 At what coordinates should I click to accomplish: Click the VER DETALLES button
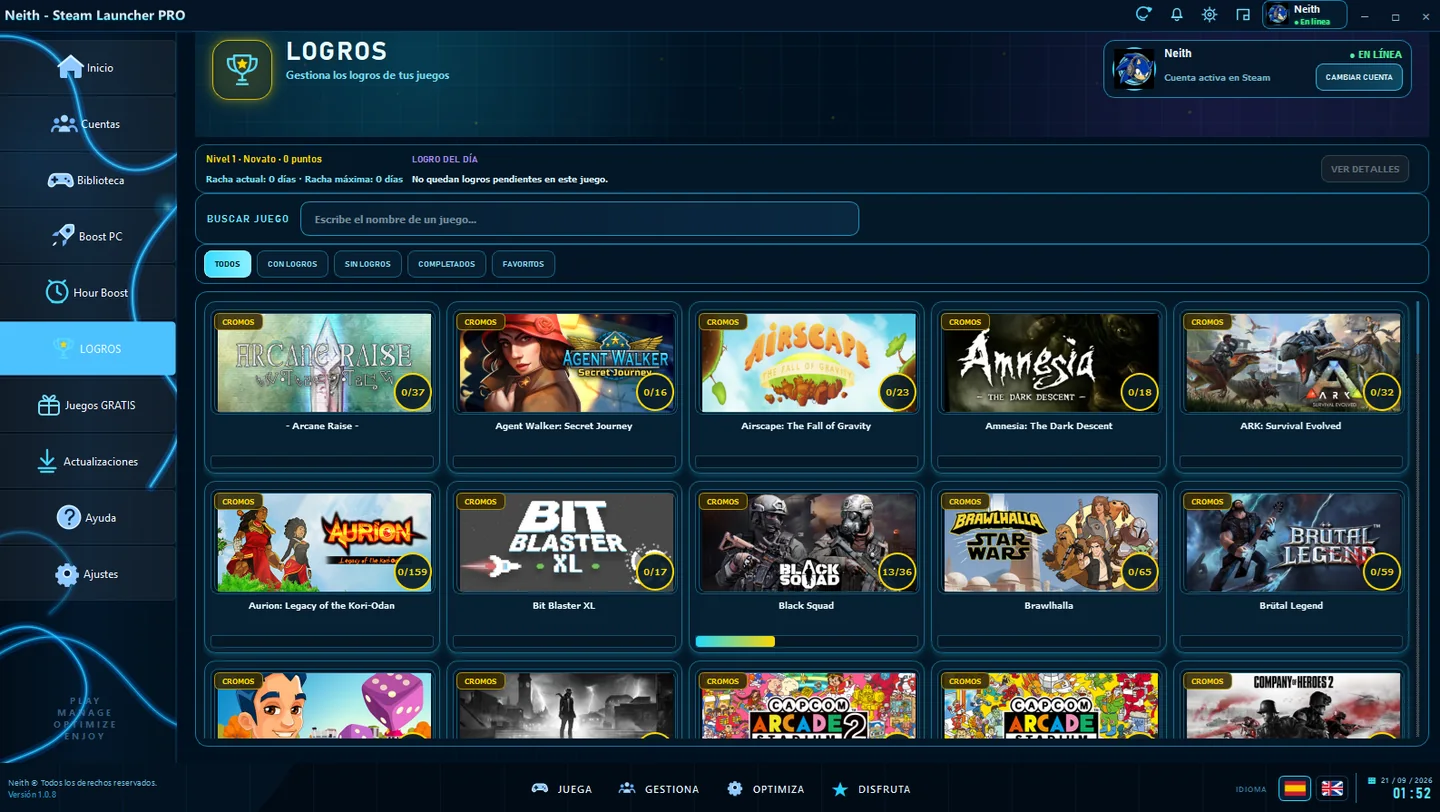pyautogui.click(x=1365, y=169)
